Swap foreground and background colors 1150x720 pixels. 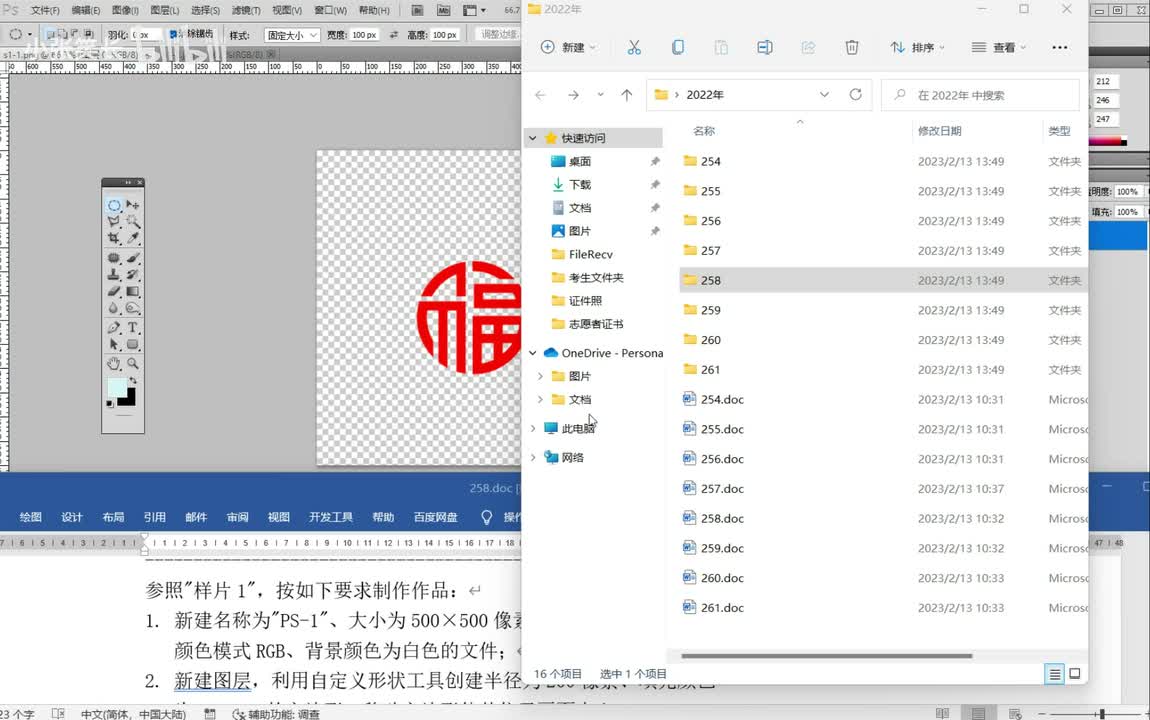point(133,381)
